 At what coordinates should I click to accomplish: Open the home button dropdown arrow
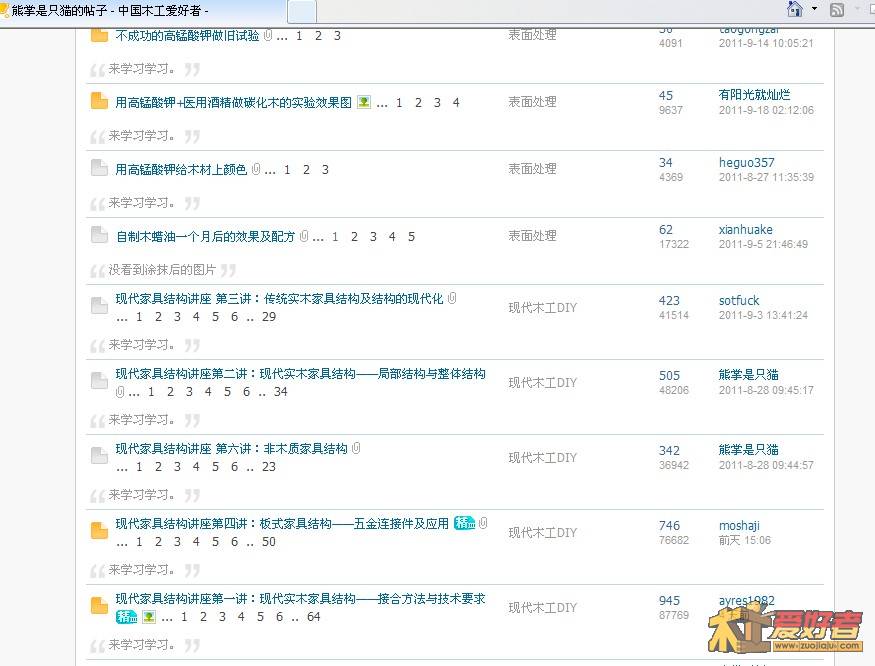coord(814,9)
